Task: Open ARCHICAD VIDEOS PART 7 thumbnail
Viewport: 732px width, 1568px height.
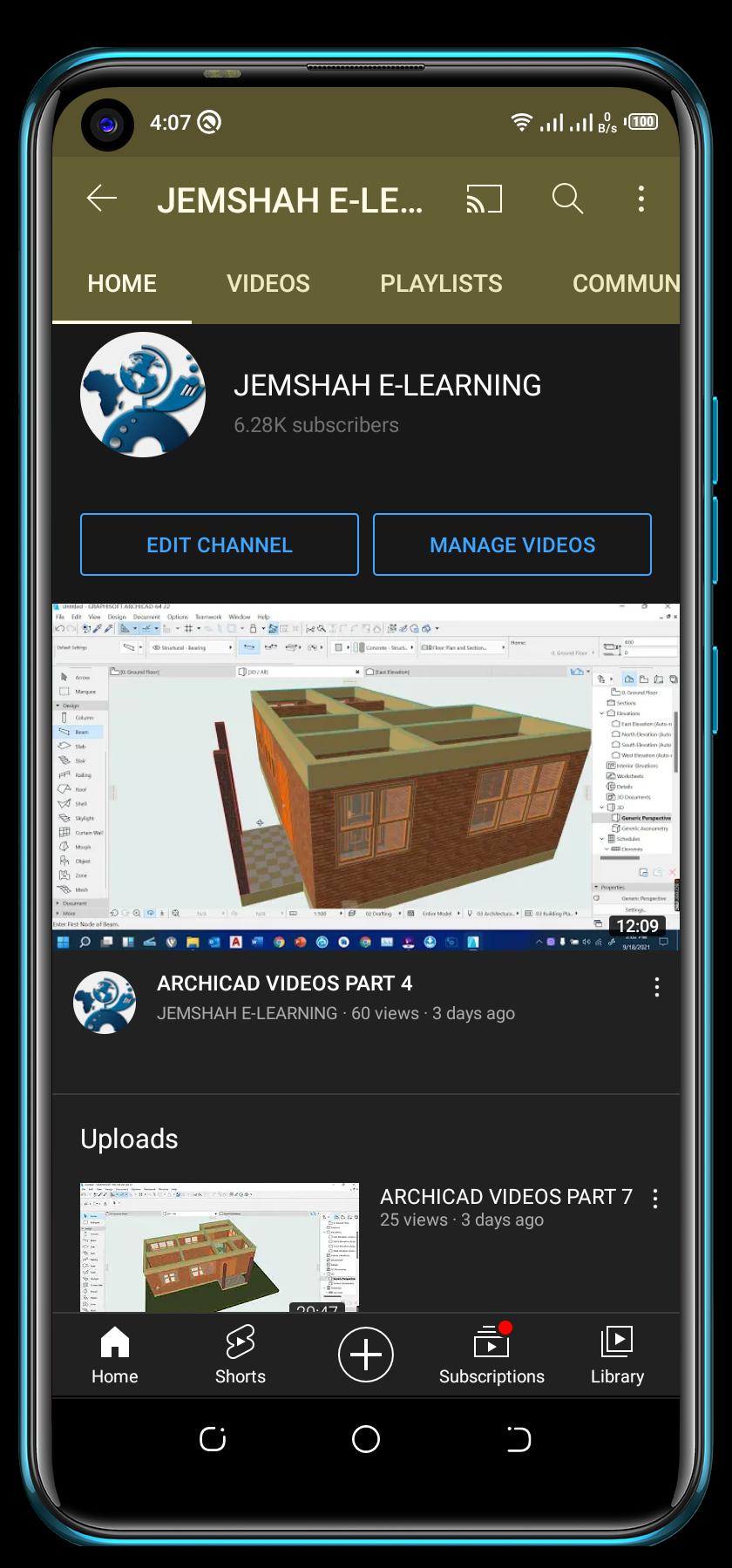Action: pyautogui.click(x=220, y=1247)
